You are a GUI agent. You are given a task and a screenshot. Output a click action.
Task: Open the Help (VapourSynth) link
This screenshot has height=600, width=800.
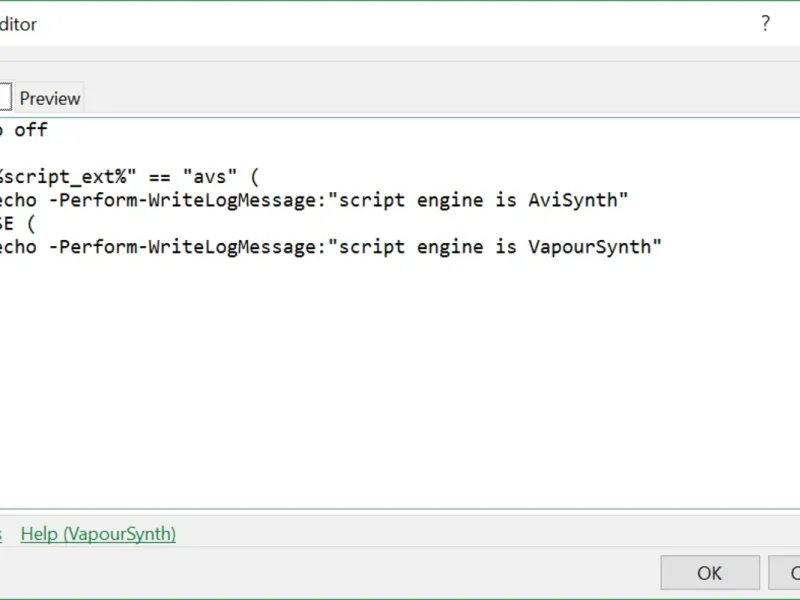pyautogui.click(x=98, y=534)
